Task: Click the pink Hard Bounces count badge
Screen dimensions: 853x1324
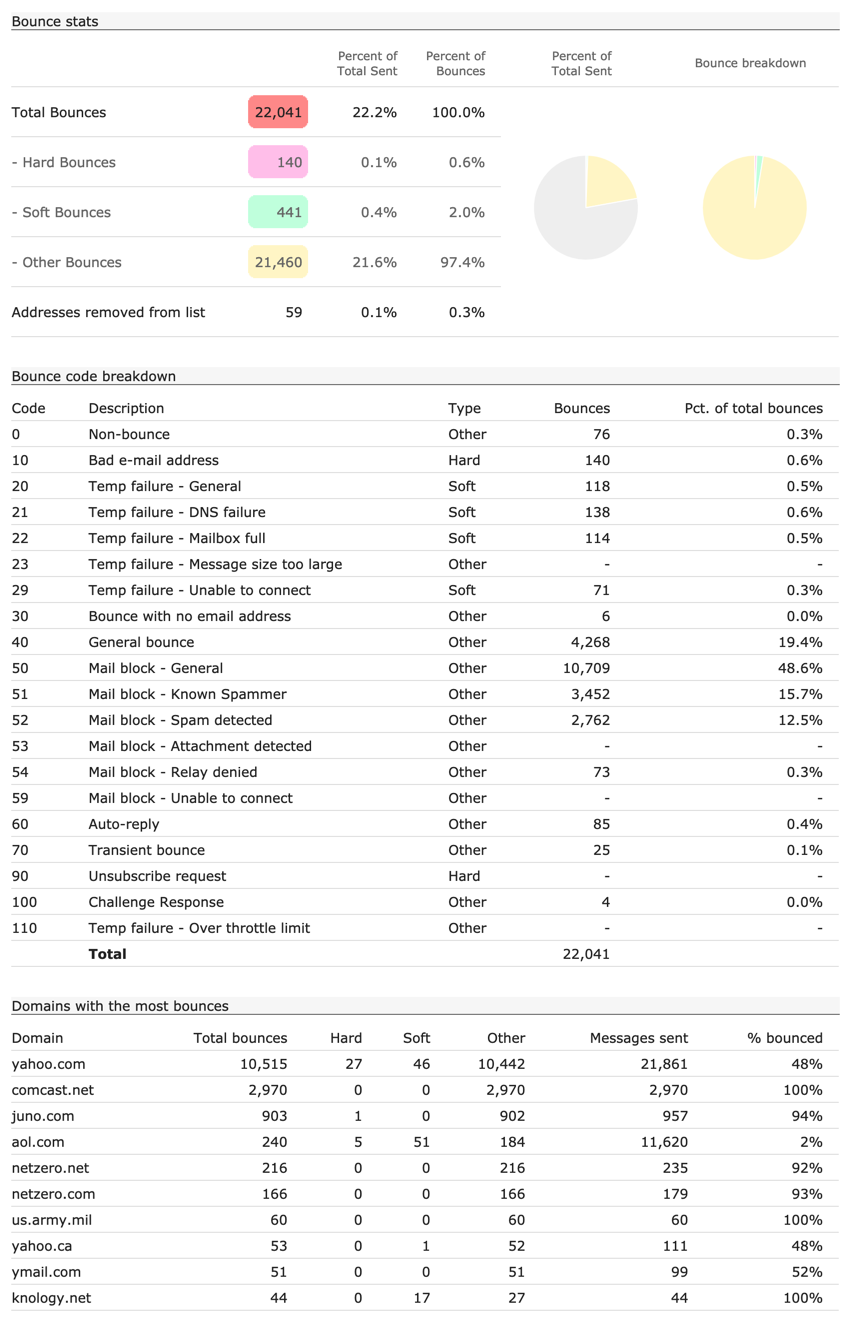Action: coord(278,162)
